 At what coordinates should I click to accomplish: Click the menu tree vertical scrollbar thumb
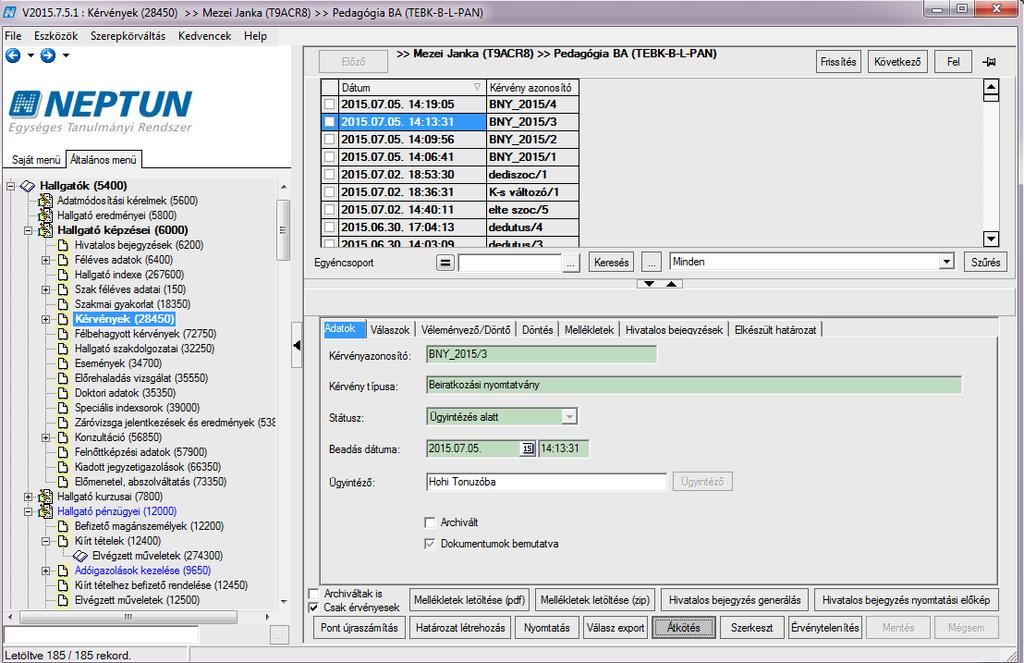coord(283,230)
